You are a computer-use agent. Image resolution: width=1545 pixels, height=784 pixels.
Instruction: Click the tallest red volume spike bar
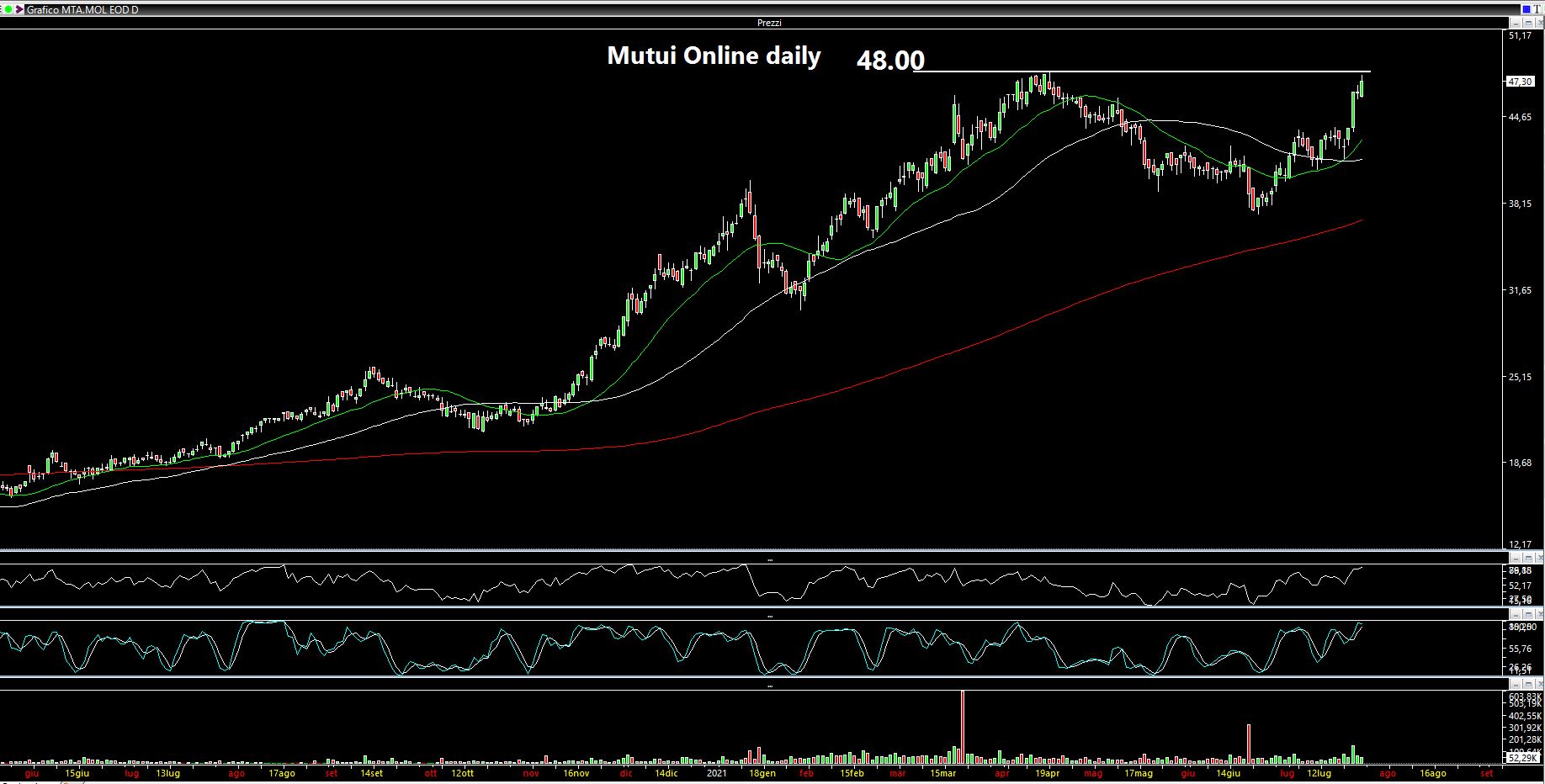point(962,726)
